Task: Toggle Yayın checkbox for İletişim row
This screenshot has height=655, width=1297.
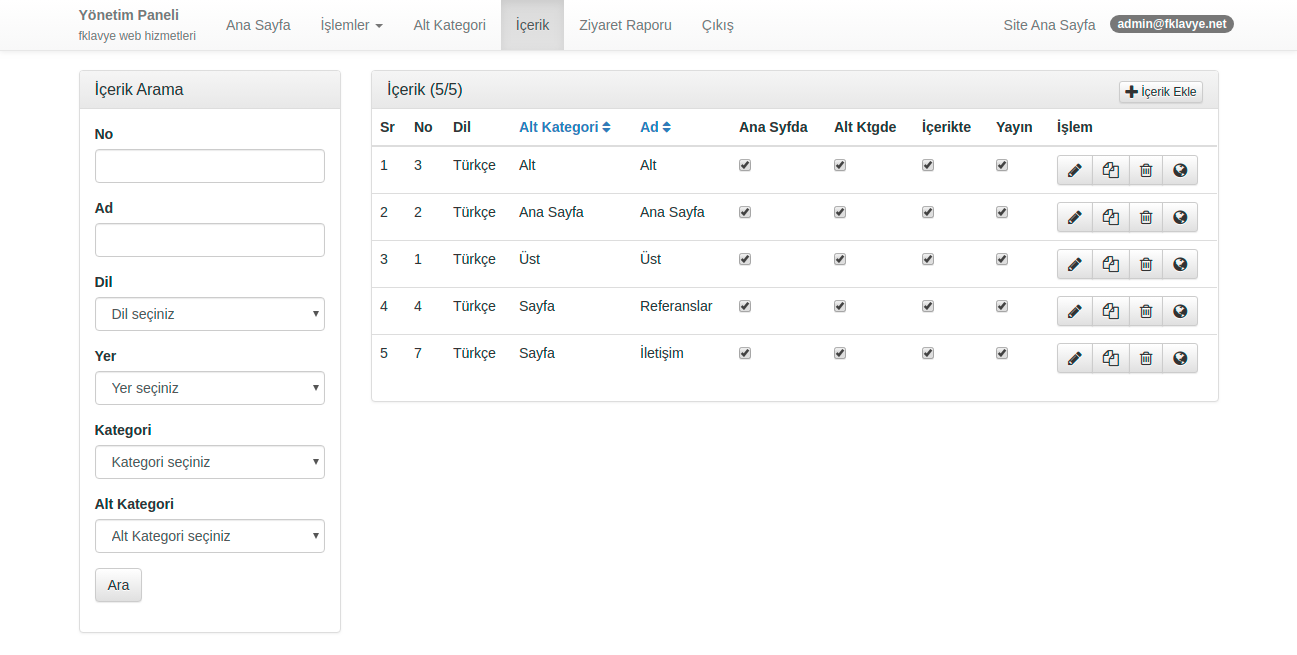Action: [1002, 354]
